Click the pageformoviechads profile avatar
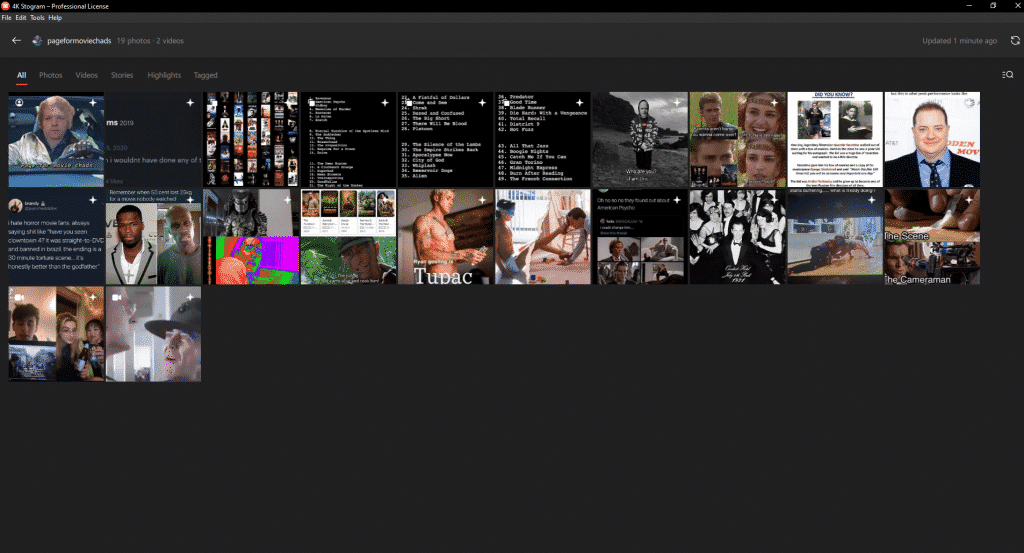1024x553 pixels. coord(37,40)
